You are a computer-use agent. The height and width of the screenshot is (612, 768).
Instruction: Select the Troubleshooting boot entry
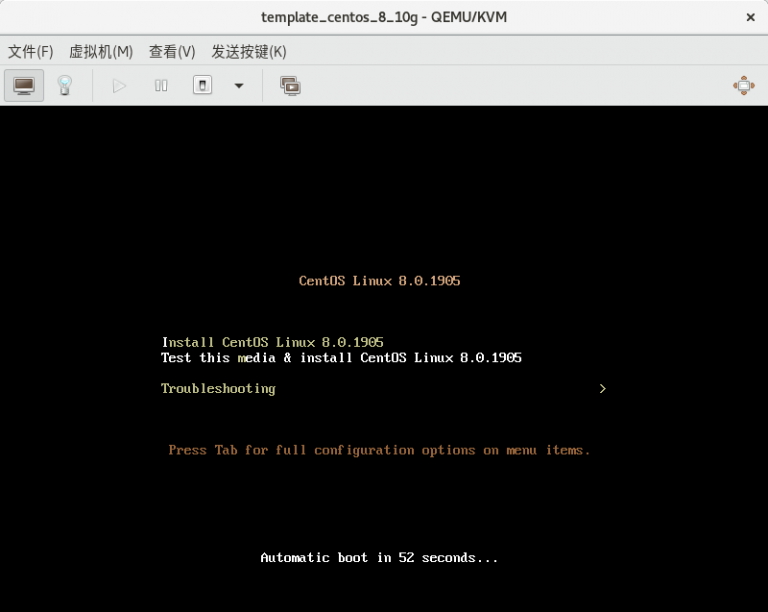point(218,389)
